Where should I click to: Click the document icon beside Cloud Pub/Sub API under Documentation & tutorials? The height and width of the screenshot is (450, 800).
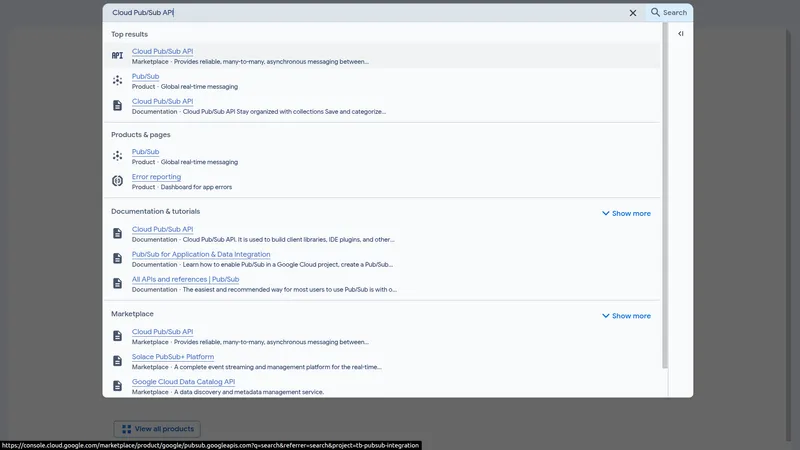117,233
